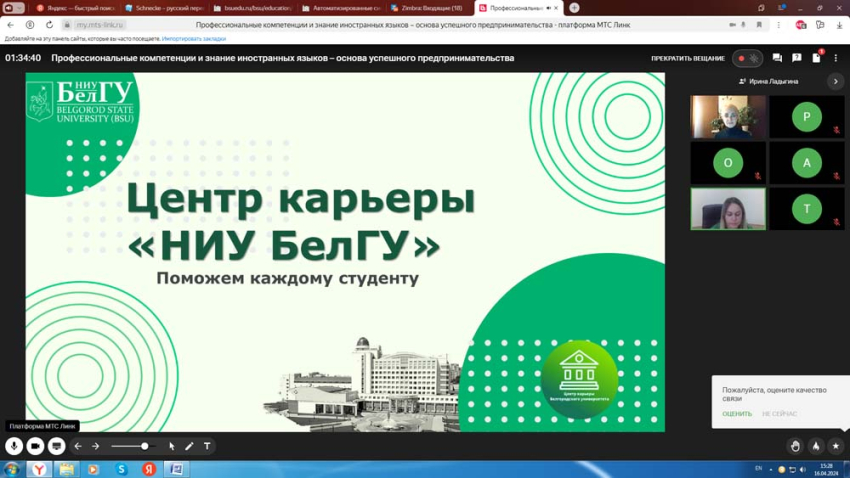Image resolution: width=850 pixels, height=478 pixels.
Task: Select participant T avatar tile
Action: [807, 209]
